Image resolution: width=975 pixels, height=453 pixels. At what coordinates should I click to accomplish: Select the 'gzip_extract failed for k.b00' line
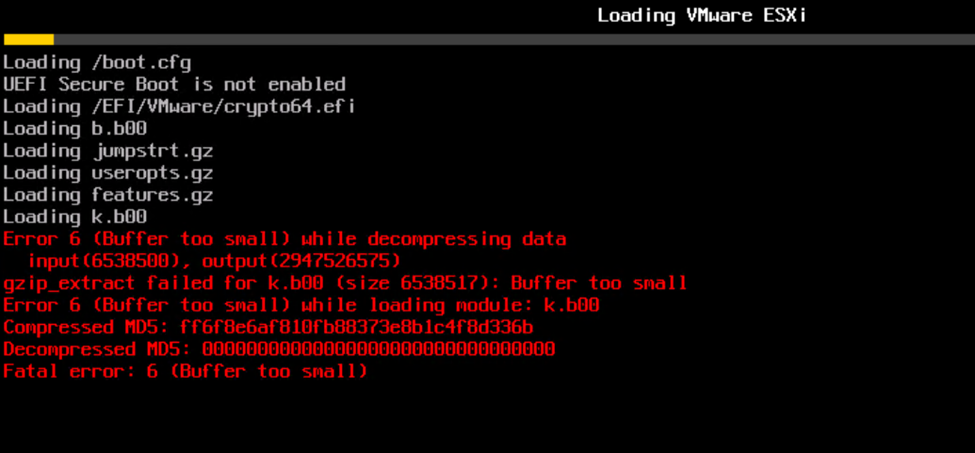[x=345, y=283]
